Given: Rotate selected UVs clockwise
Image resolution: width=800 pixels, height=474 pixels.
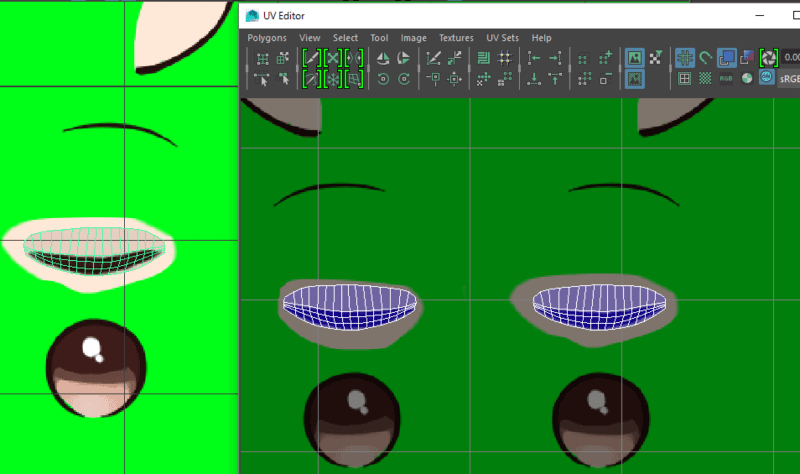Looking at the screenshot, I should (x=403, y=78).
